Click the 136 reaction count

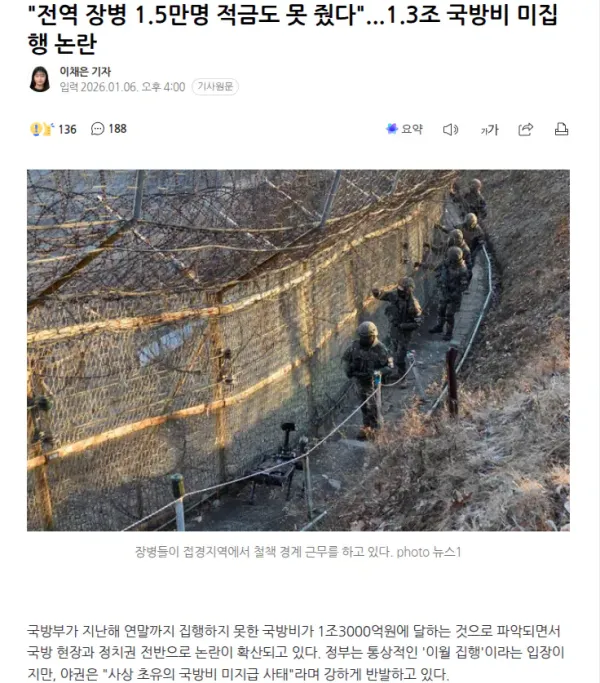67,129
